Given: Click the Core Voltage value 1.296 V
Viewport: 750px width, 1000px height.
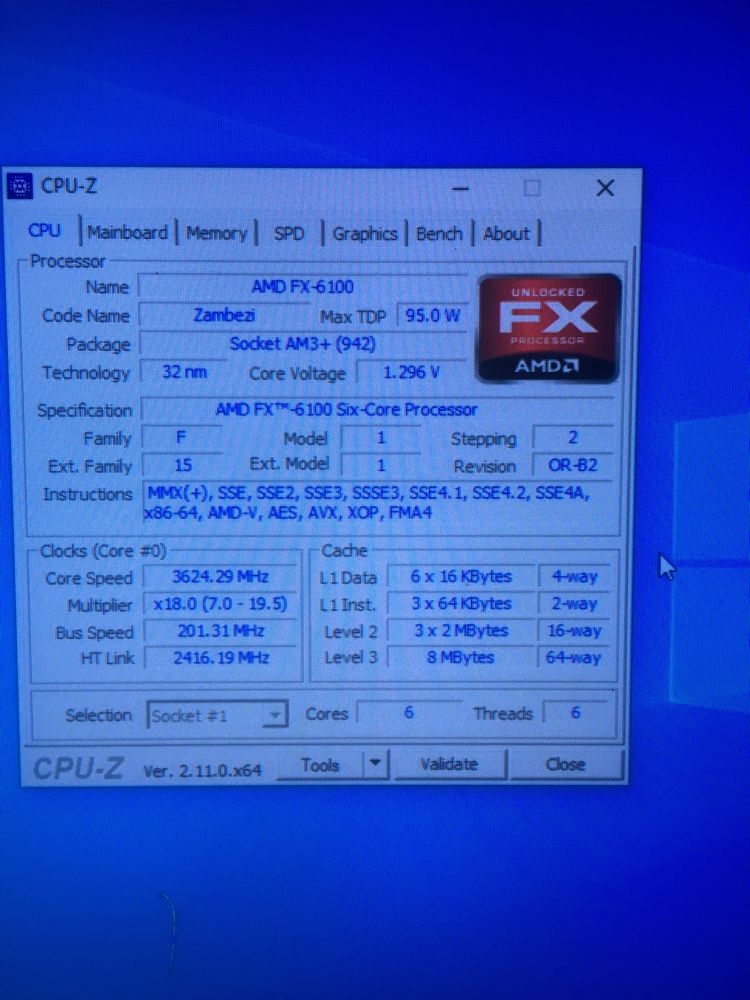Looking at the screenshot, I should 411,372.
